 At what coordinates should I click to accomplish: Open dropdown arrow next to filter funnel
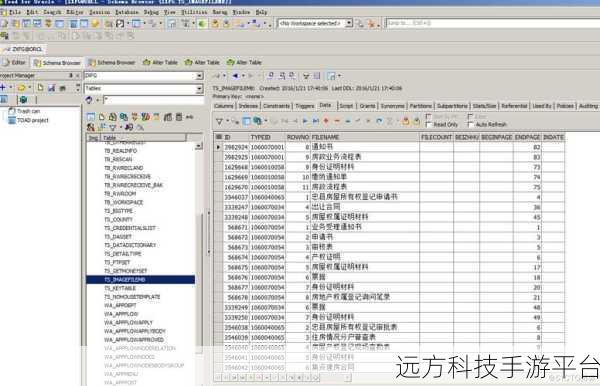[227, 121]
